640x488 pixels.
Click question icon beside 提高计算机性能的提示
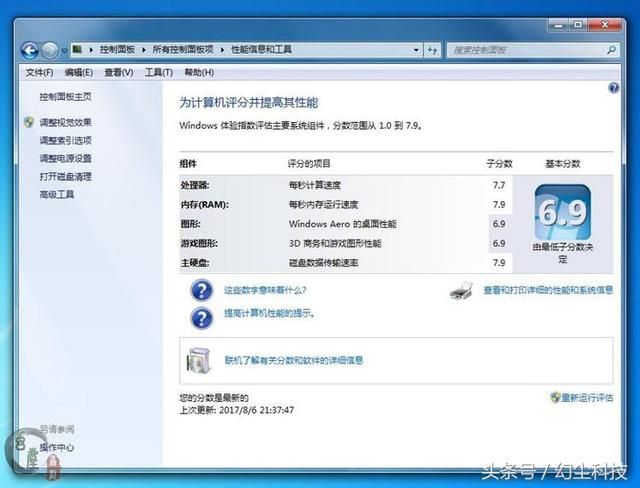click(202, 318)
